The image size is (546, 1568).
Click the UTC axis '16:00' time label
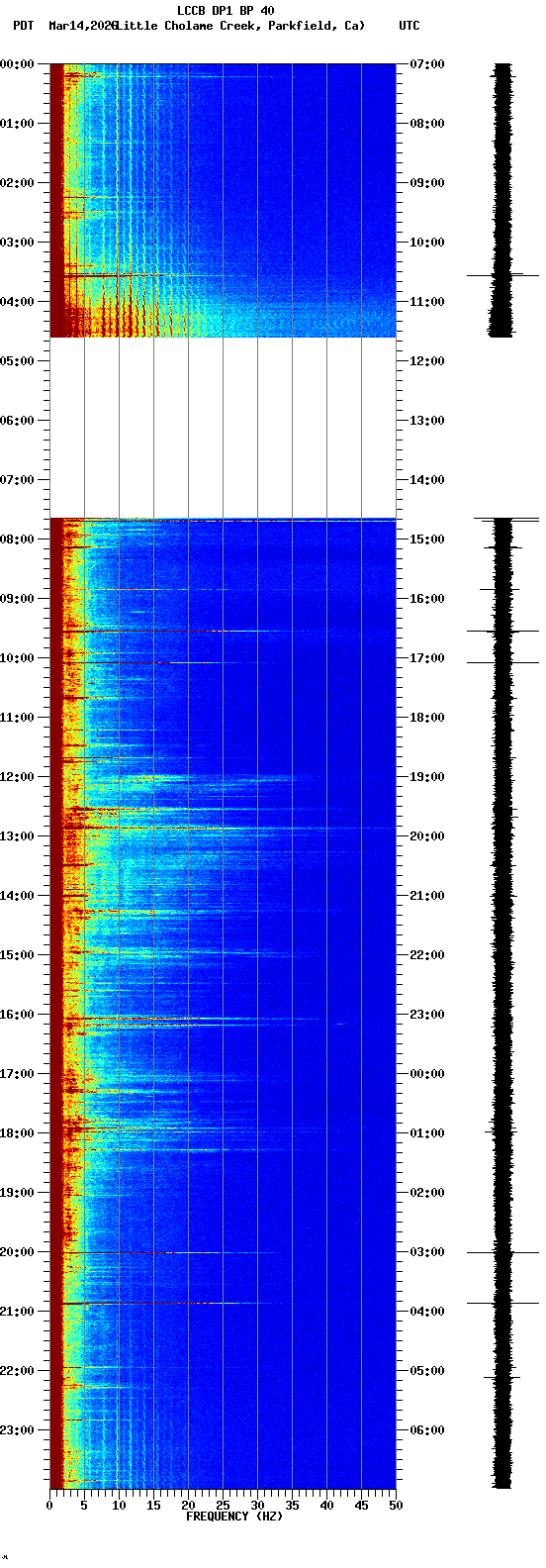(427, 599)
